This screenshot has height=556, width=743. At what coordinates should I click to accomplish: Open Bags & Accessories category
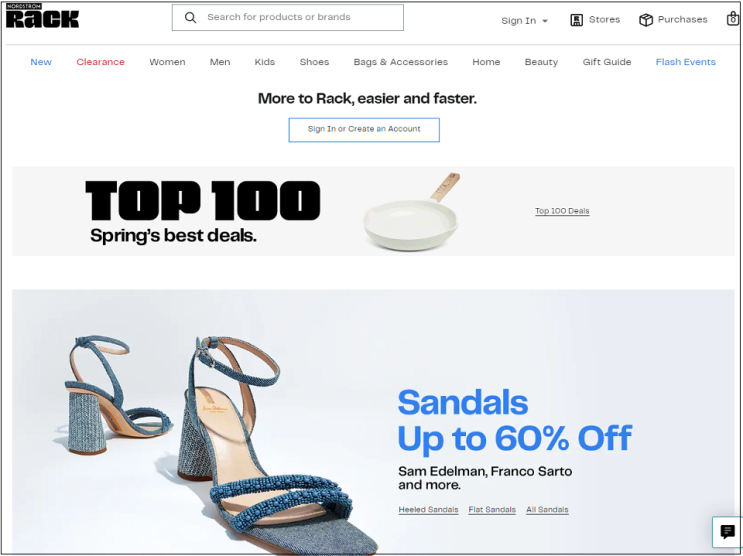pyautogui.click(x=400, y=62)
